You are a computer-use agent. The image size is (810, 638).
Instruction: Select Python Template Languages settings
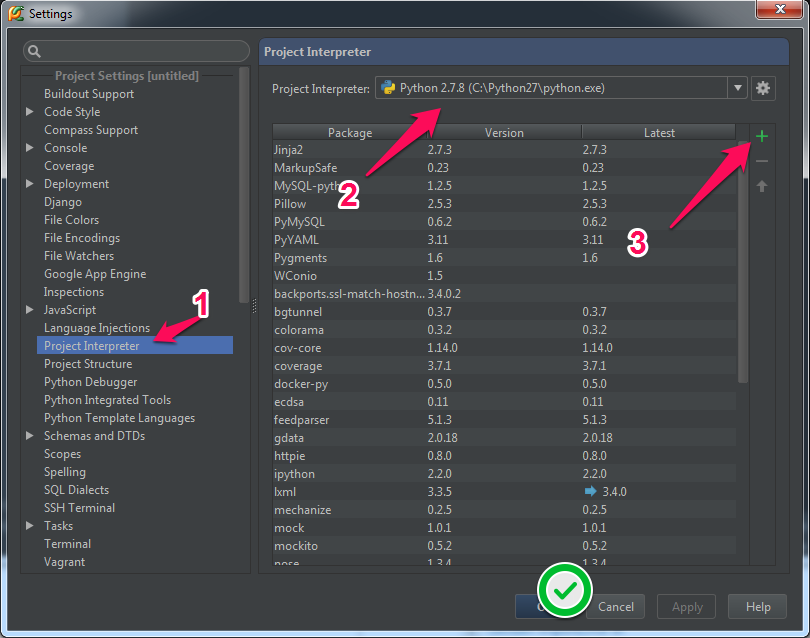coord(120,418)
